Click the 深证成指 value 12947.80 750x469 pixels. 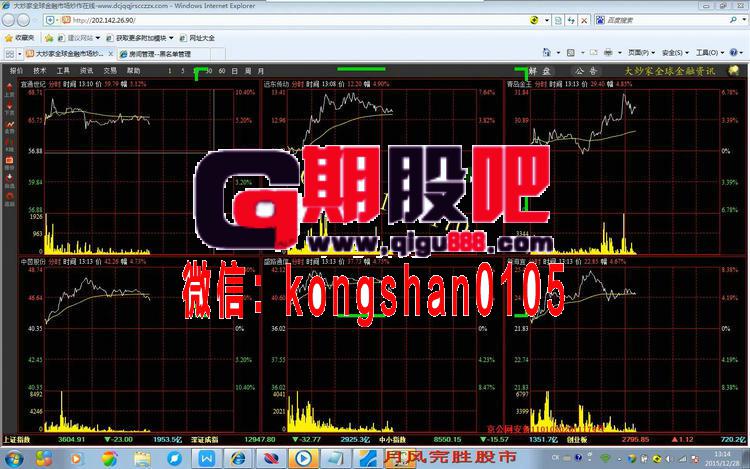pos(259,439)
